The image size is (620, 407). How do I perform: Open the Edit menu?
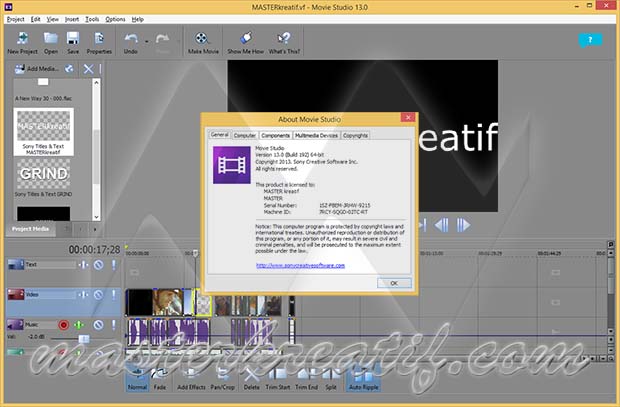point(36,19)
